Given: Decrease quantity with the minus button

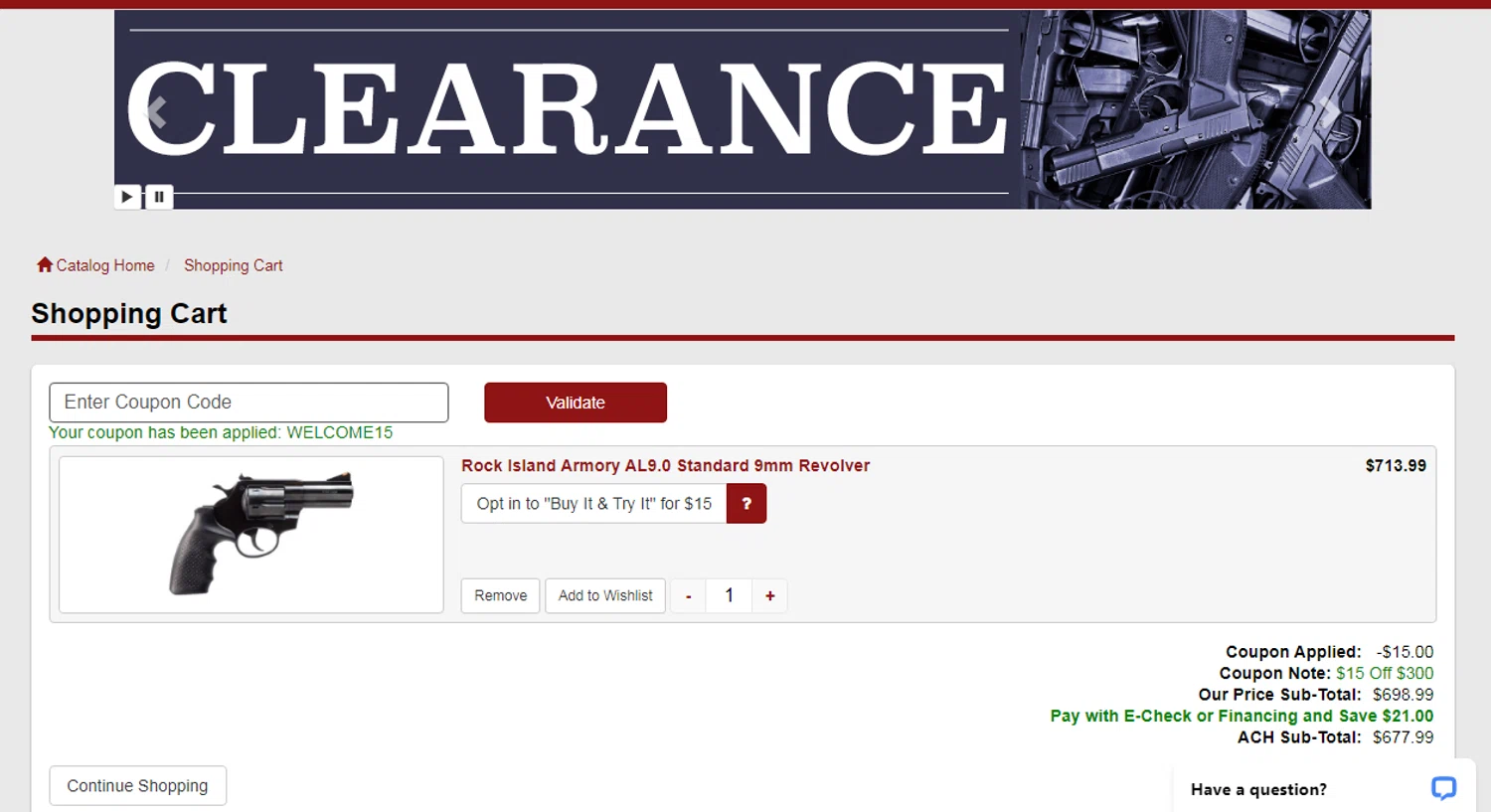Looking at the screenshot, I should 688,596.
